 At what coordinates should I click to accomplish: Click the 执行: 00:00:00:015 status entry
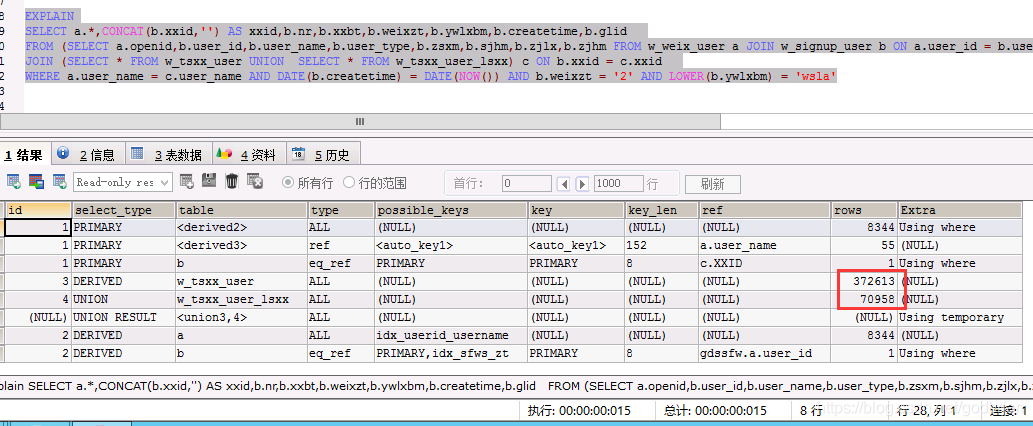[x=579, y=411]
